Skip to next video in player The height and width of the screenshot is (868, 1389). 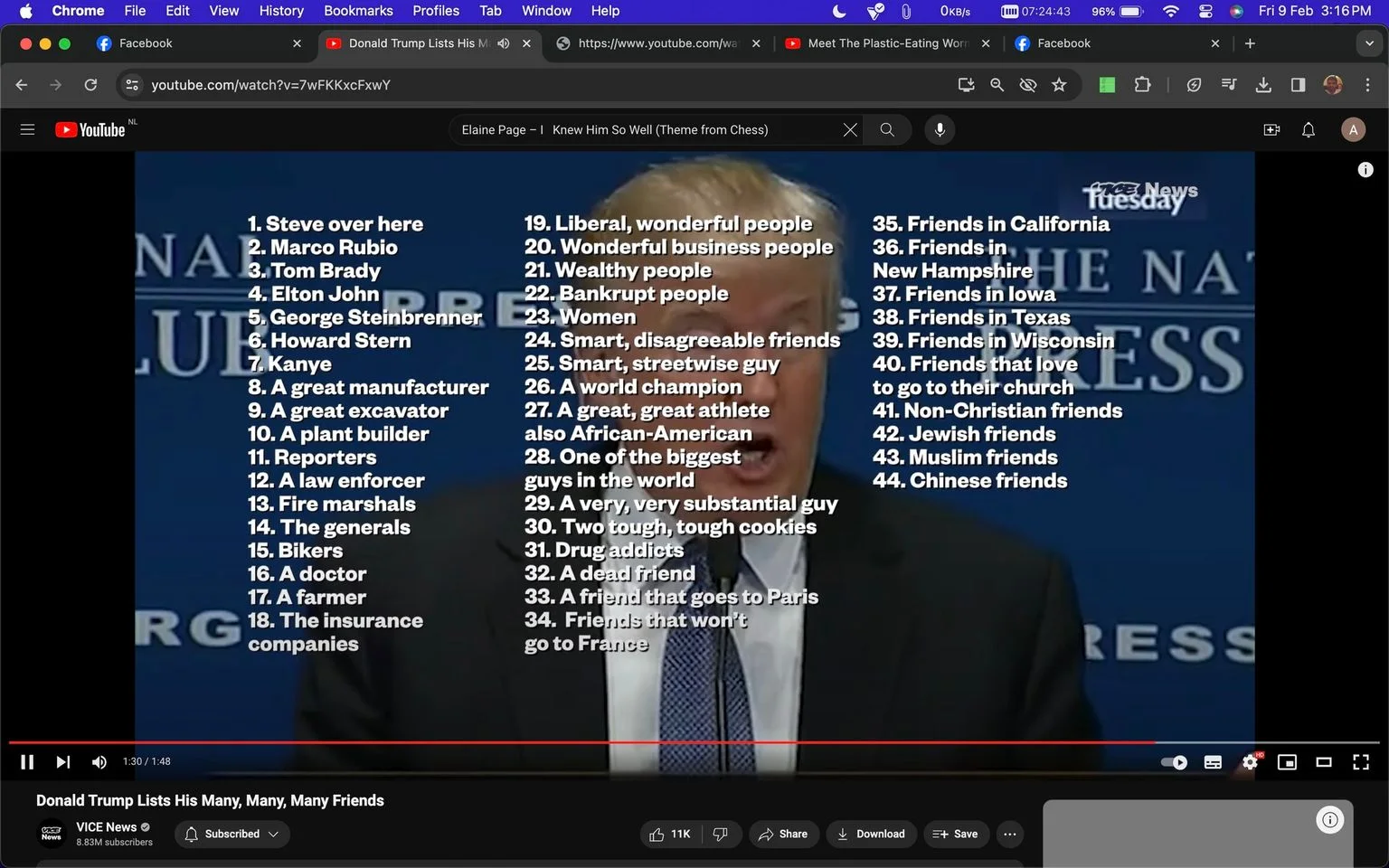[62, 762]
